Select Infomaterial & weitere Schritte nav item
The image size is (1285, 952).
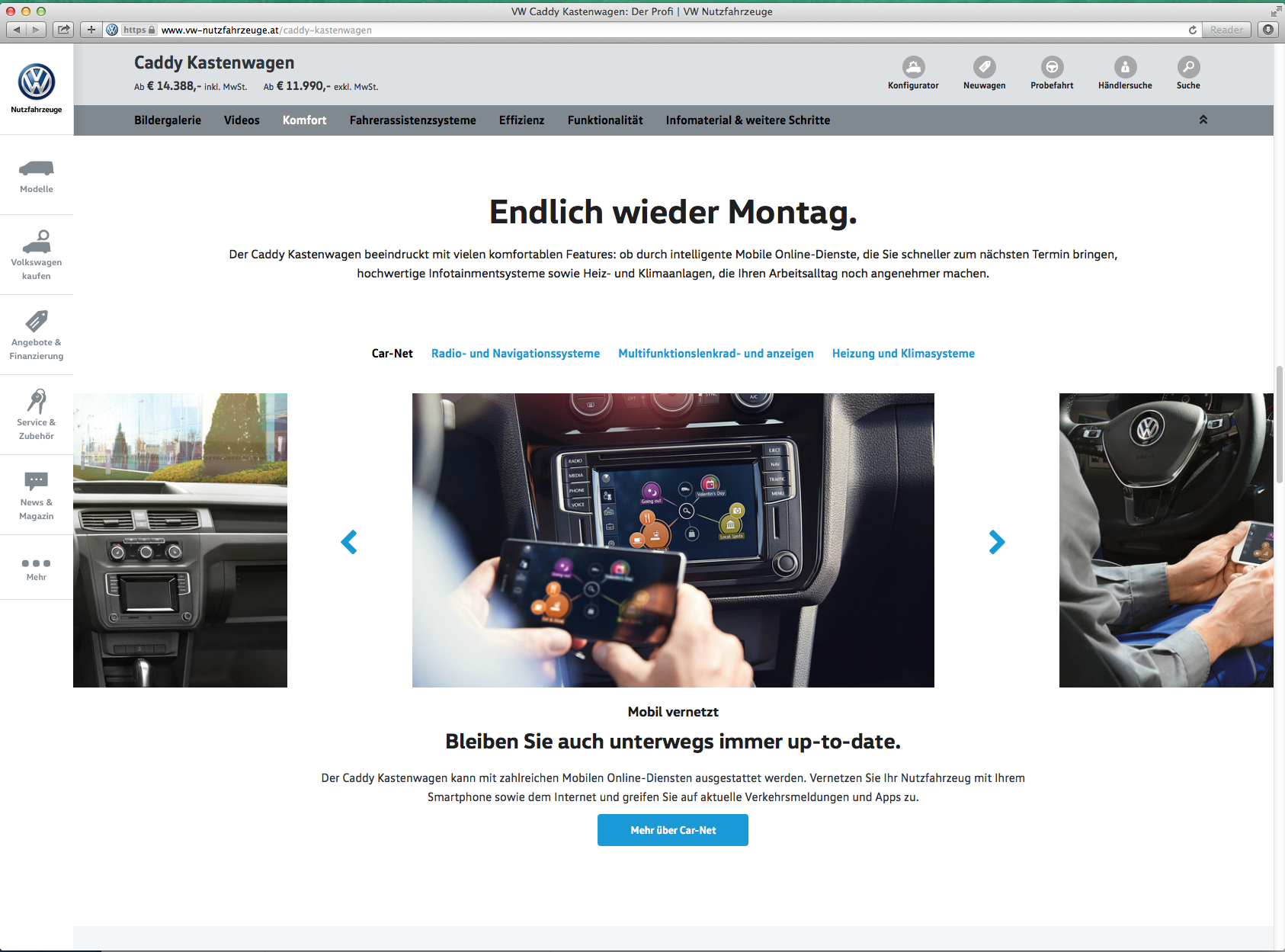pyautogui.click(x=748, y=120)
